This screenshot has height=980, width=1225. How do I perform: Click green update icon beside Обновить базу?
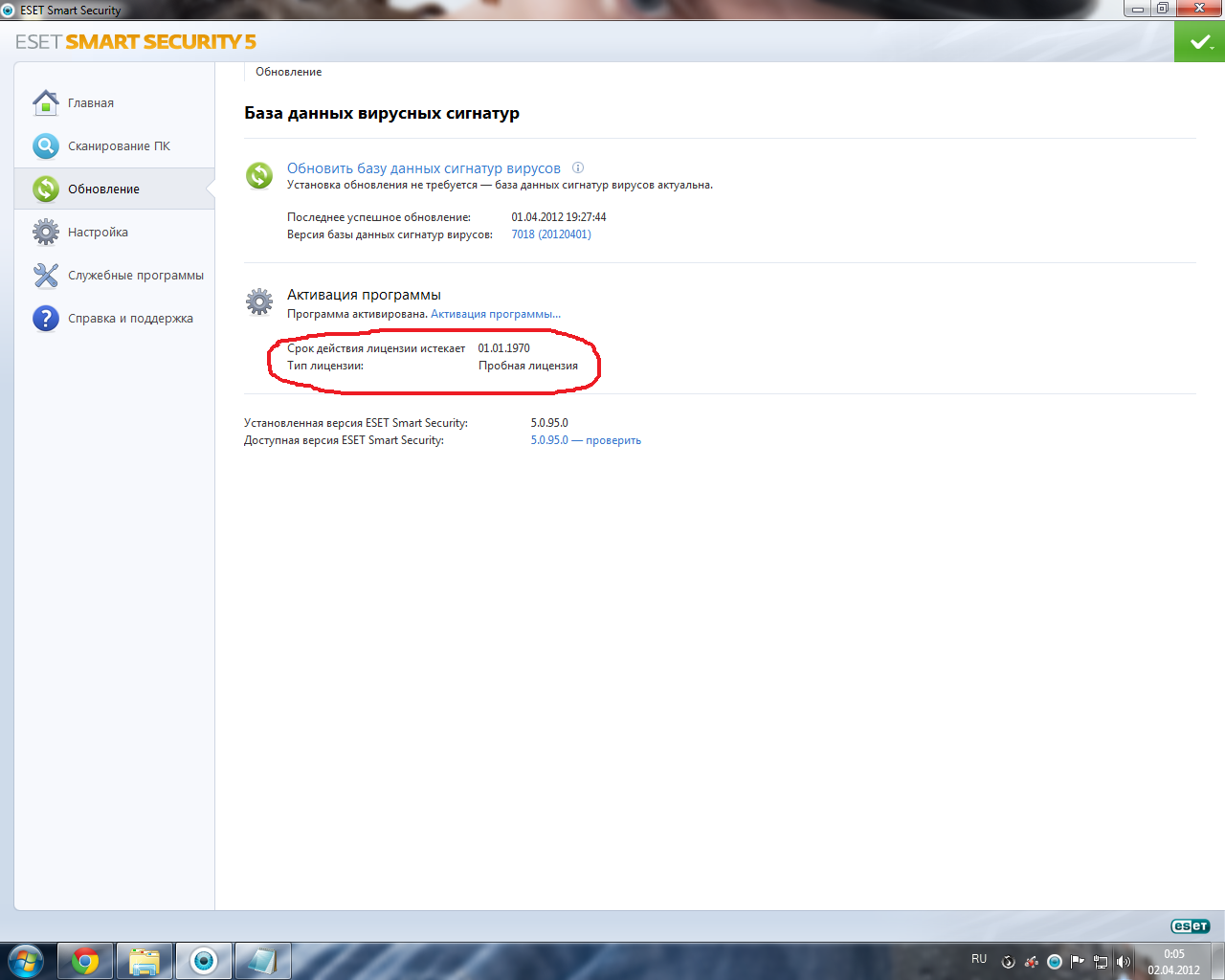[259, 175]
